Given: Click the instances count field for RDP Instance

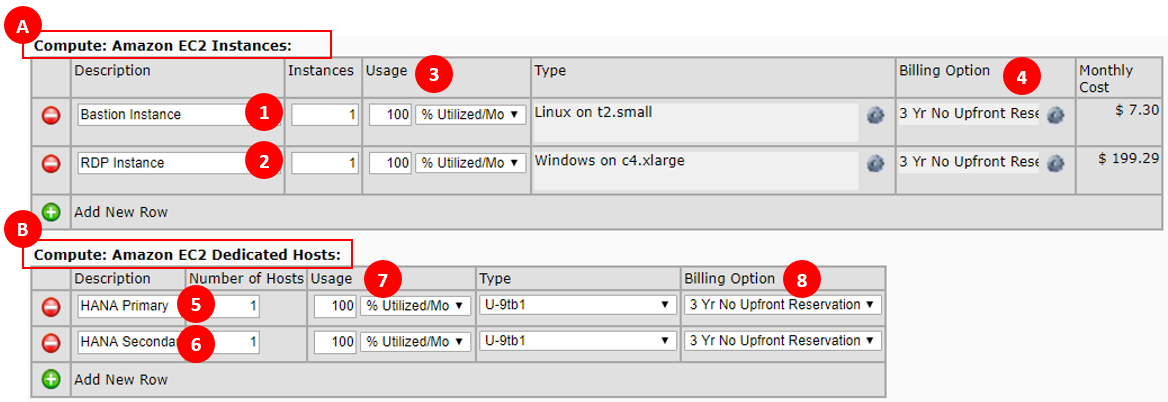Looking at the screenshot, I should pyautogui.click(x=325, y=163).
